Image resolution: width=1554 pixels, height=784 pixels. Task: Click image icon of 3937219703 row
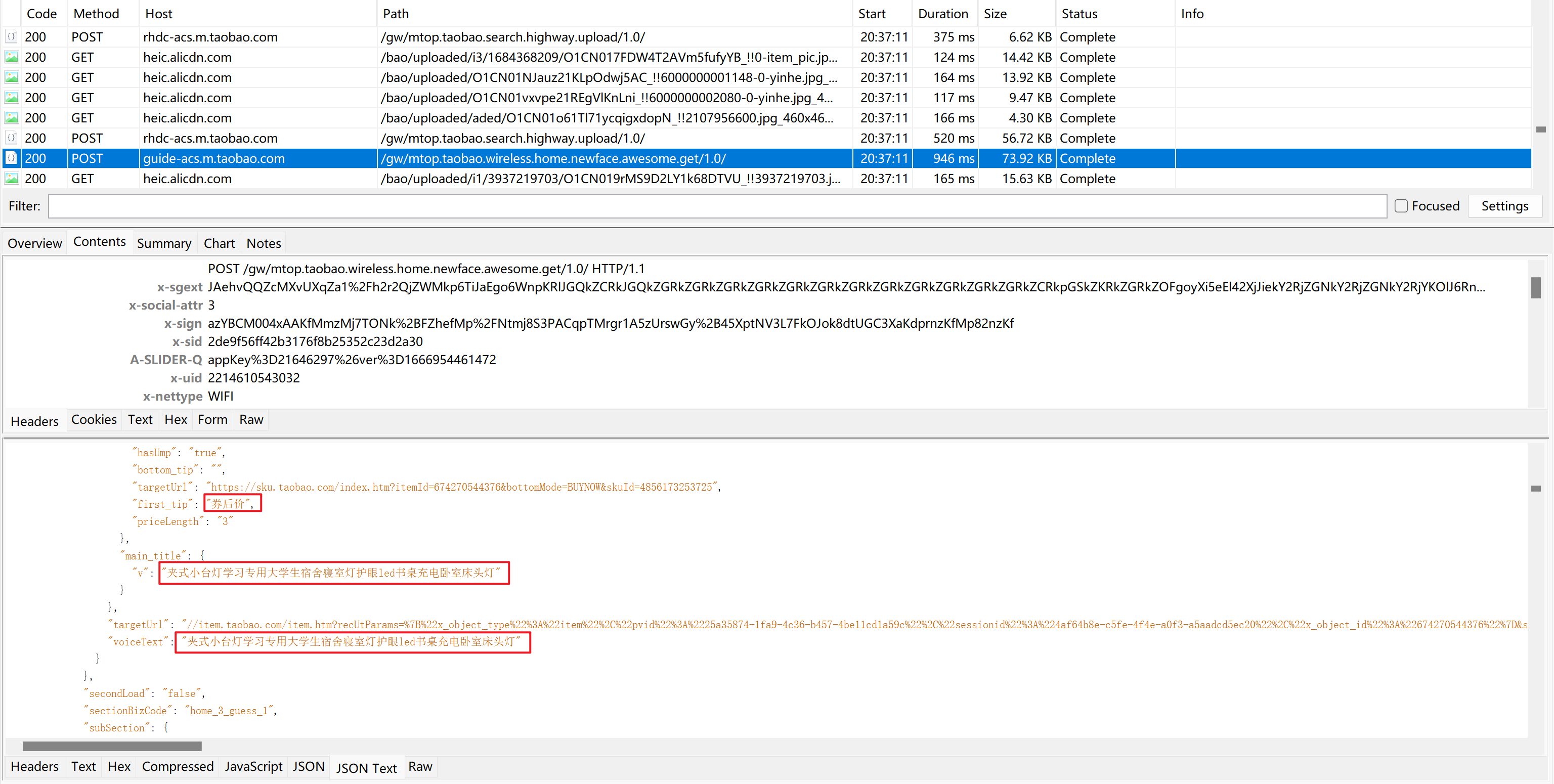pyautogui.click(x=12, y=179)
